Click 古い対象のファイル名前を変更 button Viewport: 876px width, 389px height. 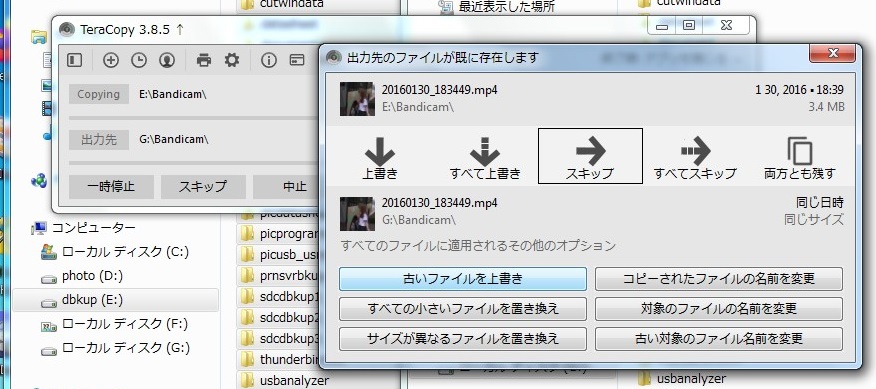[x=718, y=338]
